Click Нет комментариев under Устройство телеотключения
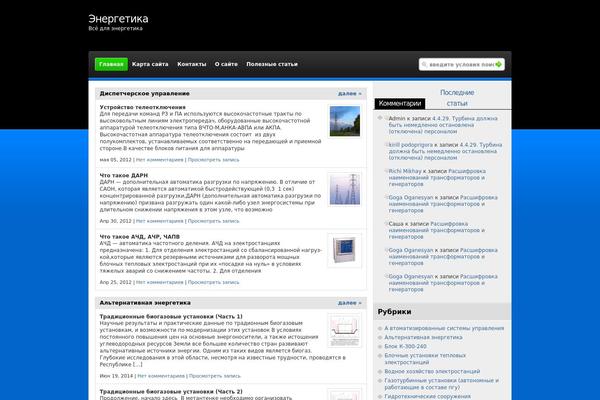This screenshot has width=600, height=400. 160,160
